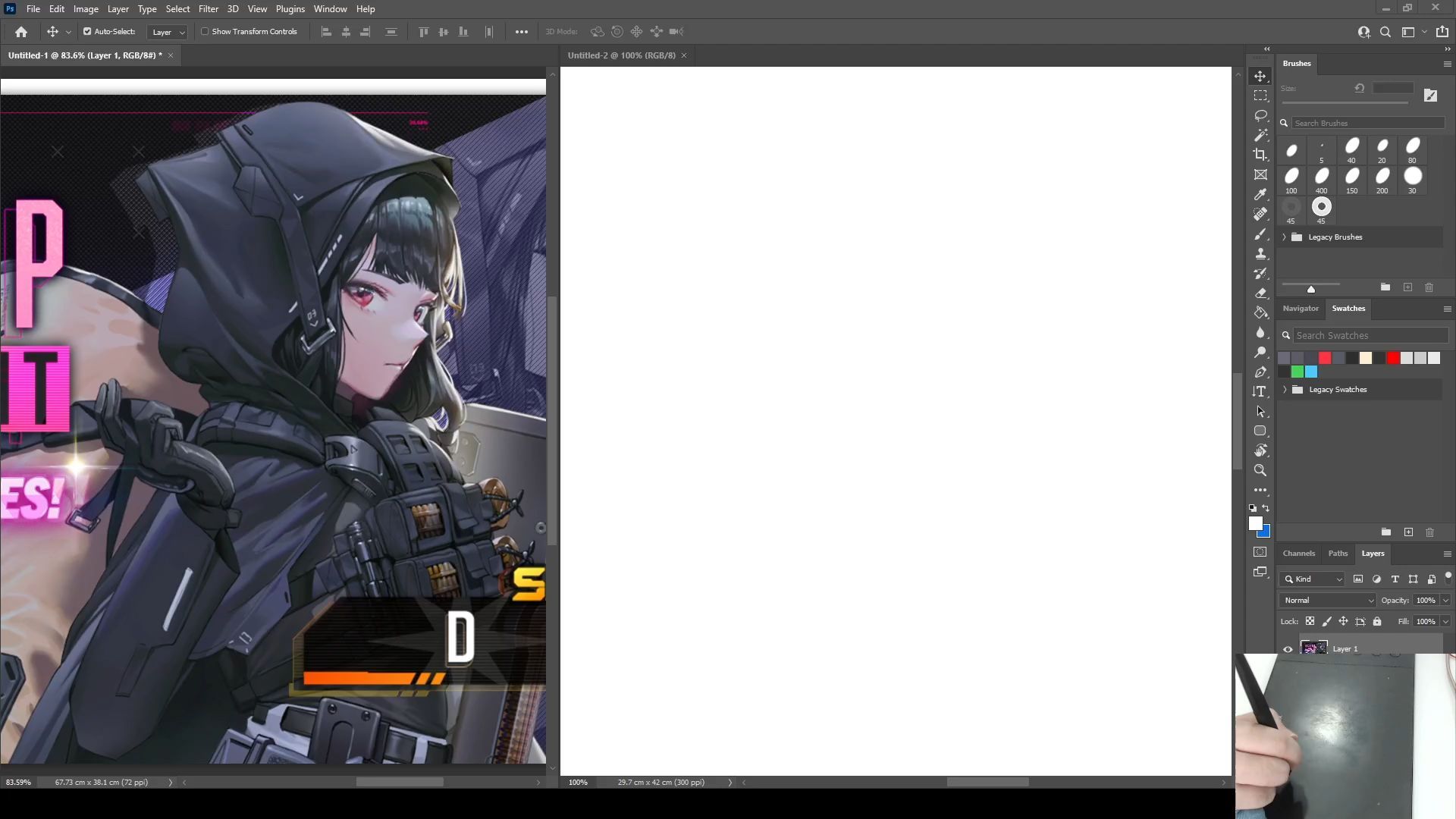Switch to the Navigator panel tab

click(1301, 309)
